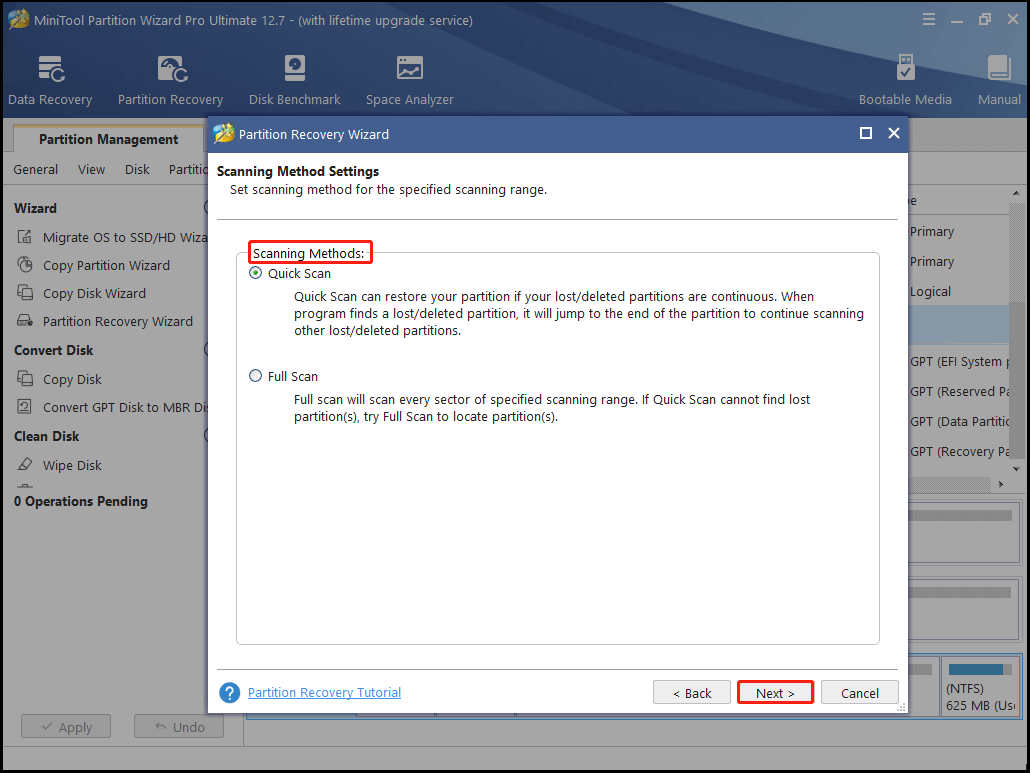1030x773 pixels.
Task: Collapse the Wizard section in sidebar
Action: tap(206, 208)
